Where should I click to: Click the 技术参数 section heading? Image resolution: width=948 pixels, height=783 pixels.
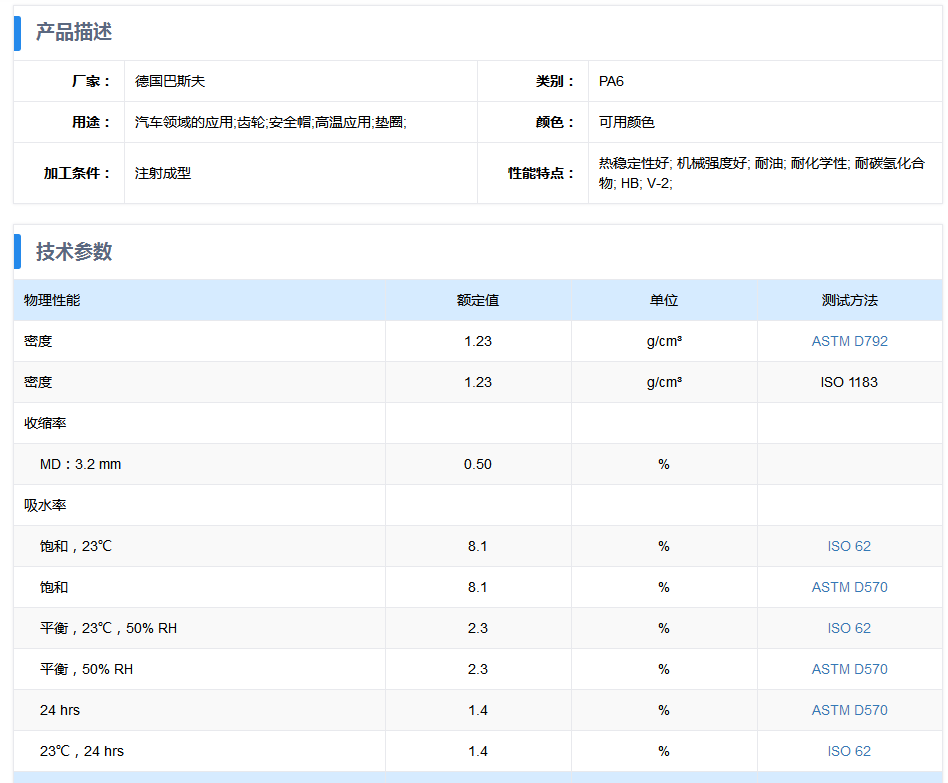tap(74, 252)
